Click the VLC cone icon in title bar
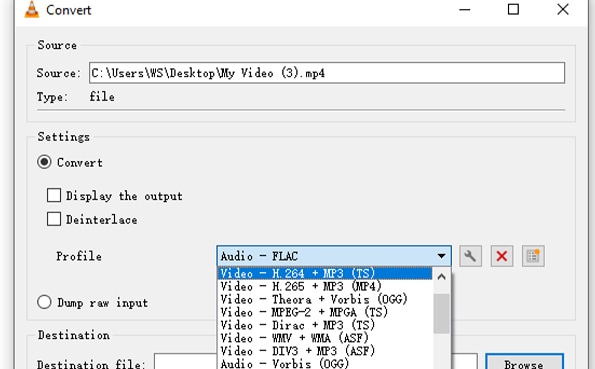The height and width of the screenshot is (369, 595). click(x=32, y=9)
